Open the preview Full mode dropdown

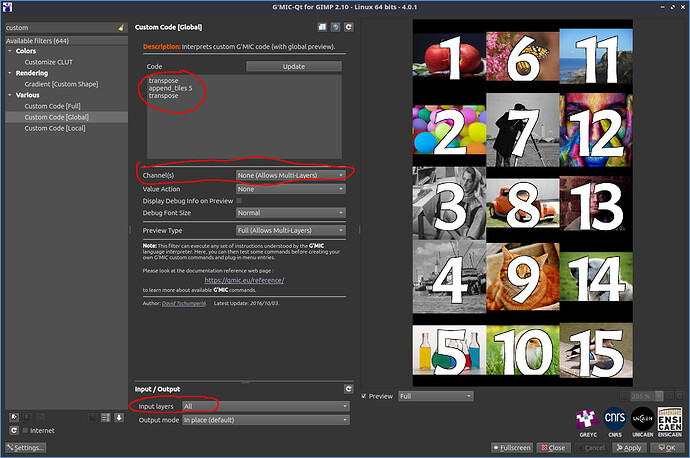click(x=436, y=396)
